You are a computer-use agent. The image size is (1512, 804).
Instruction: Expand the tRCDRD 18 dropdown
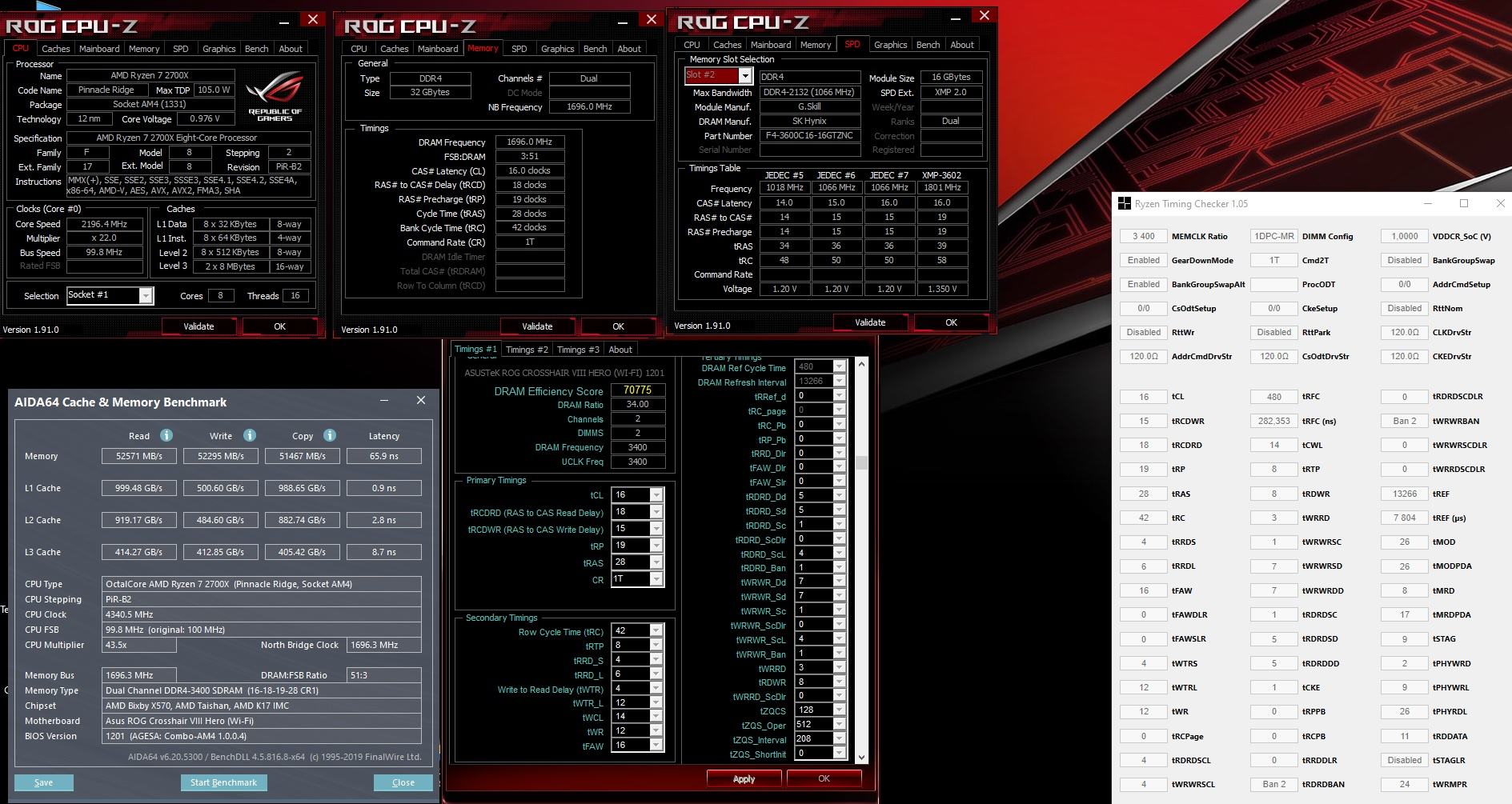pyautogui.click(x=656, y=512)
